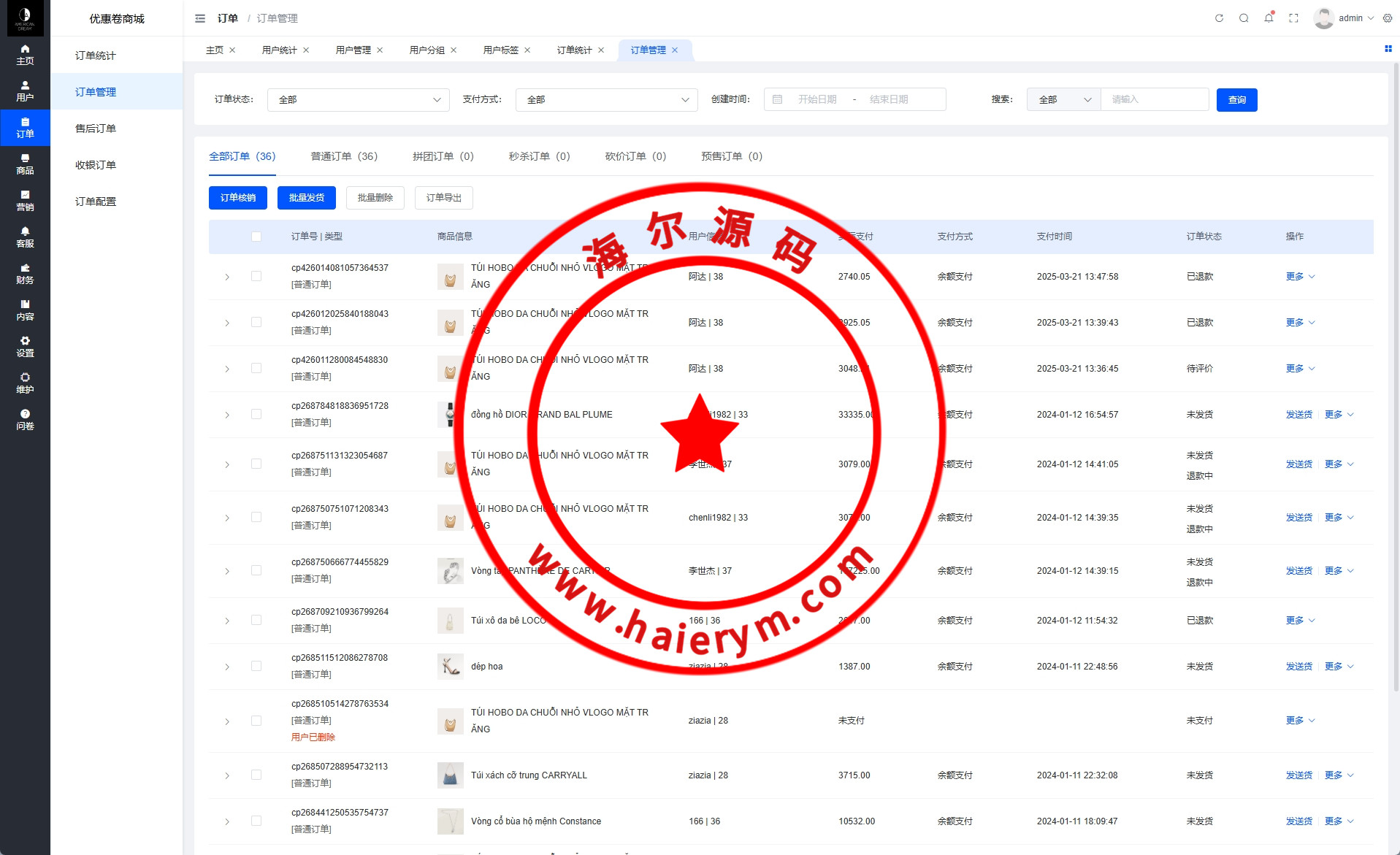This screenshot has width=1400, height=855.
Task: Click the 开始日期 date input field
Action: point(816,99)
